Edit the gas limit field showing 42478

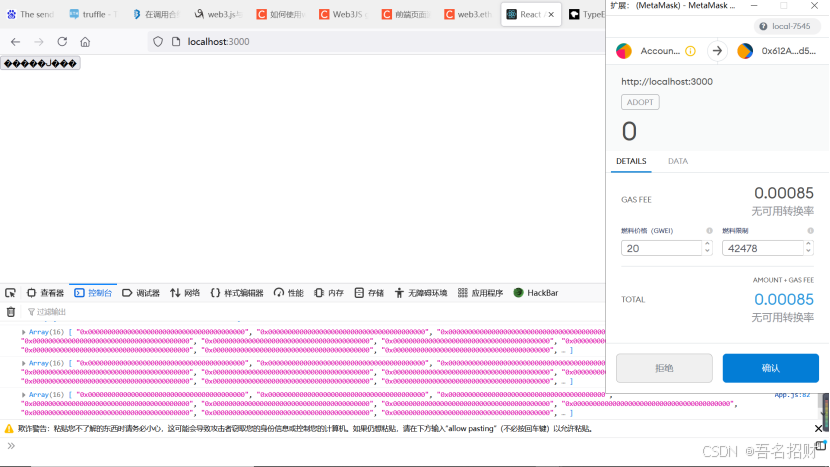(763, 248)
